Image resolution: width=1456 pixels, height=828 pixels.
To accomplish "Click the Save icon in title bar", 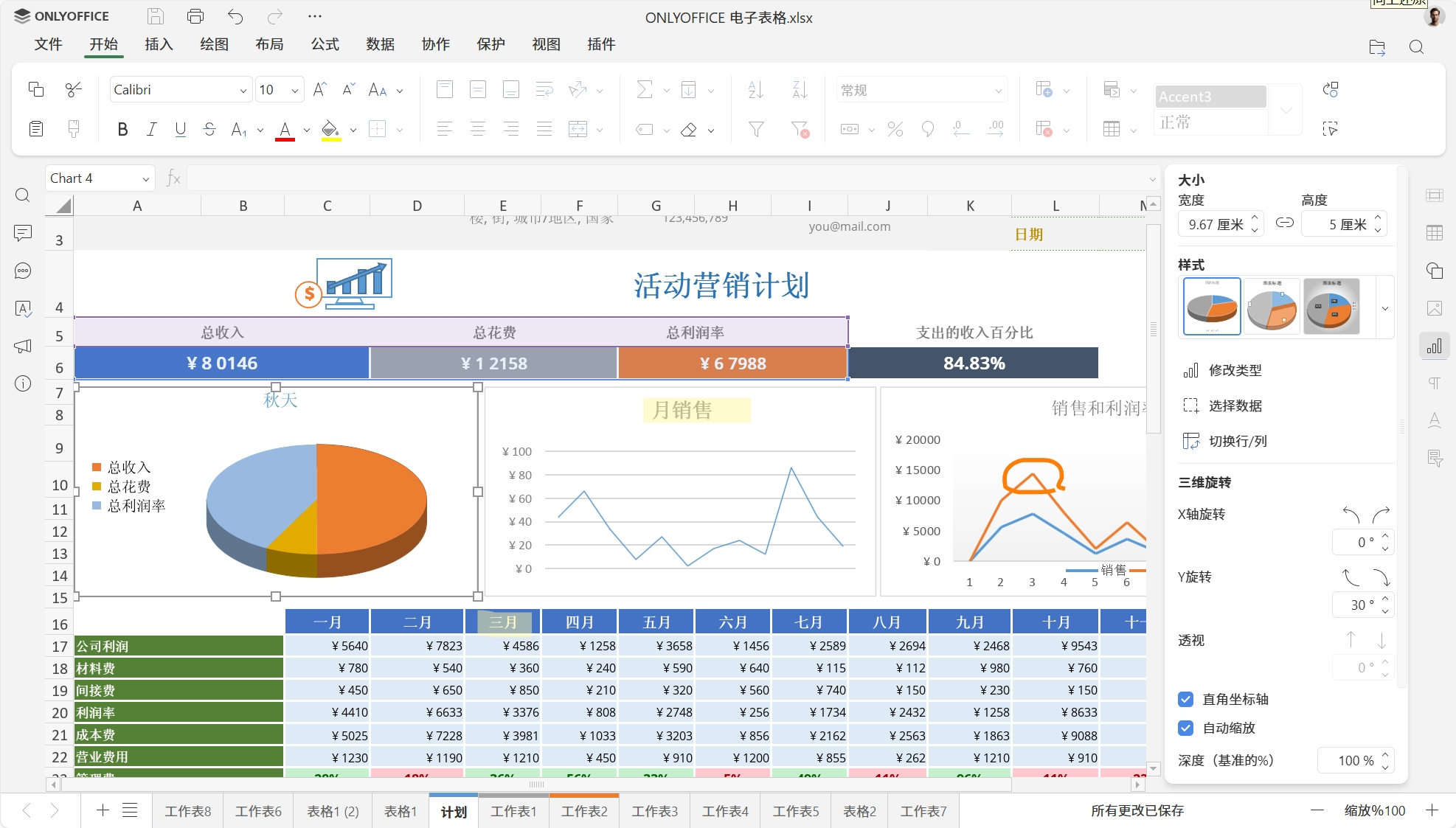I will [155, 16].
